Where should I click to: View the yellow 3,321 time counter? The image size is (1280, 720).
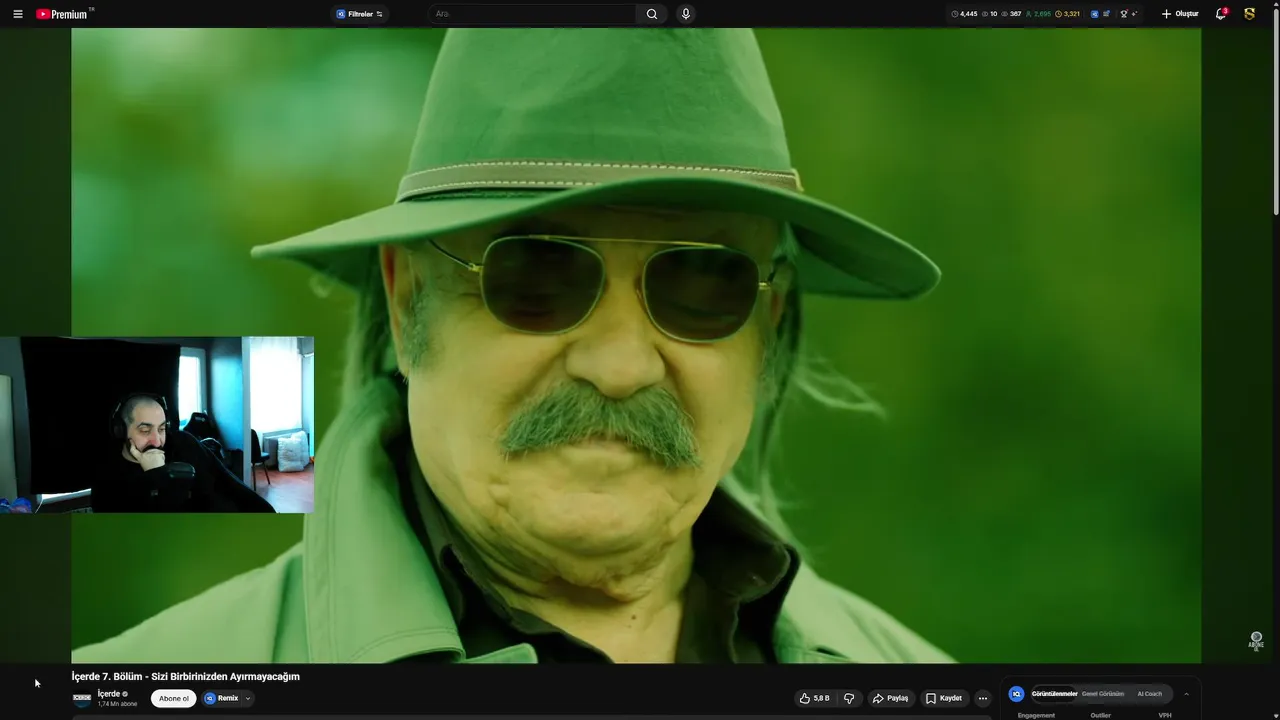point(1068,14)
